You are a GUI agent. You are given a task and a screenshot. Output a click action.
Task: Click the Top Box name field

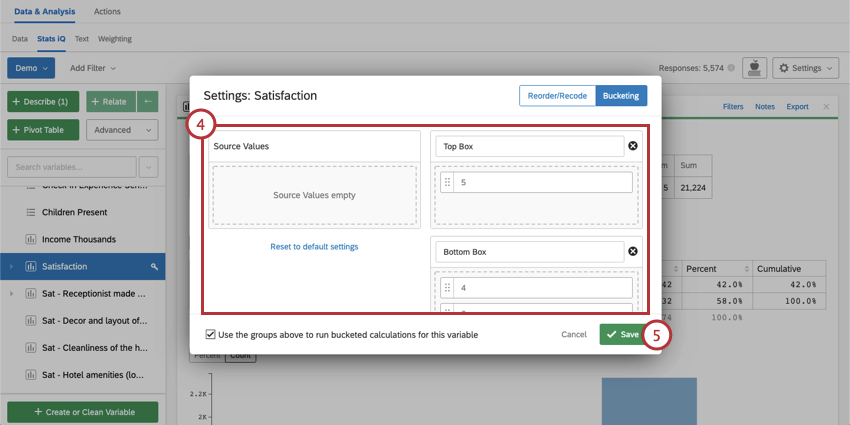(x=528, y=146)
